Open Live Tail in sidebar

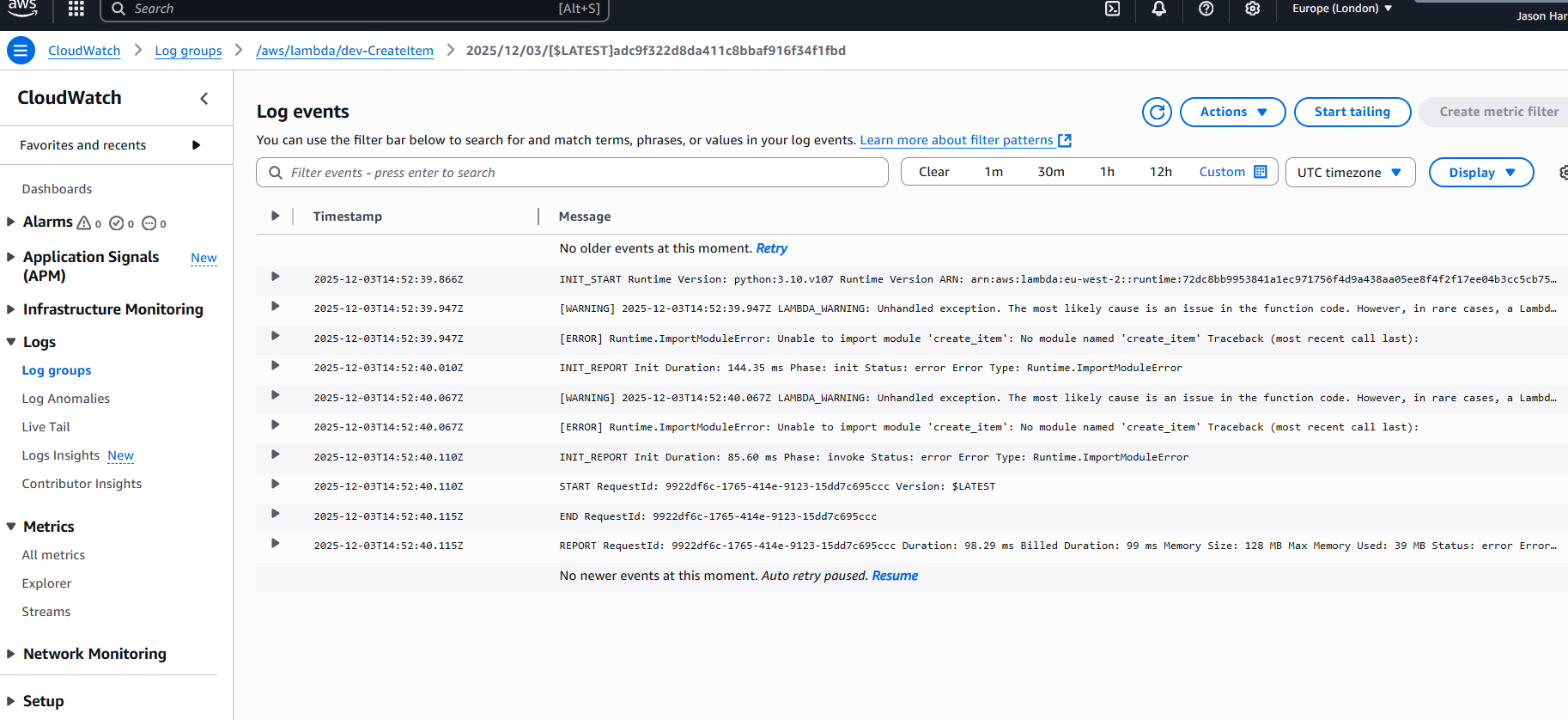click(x=46, y=427)
